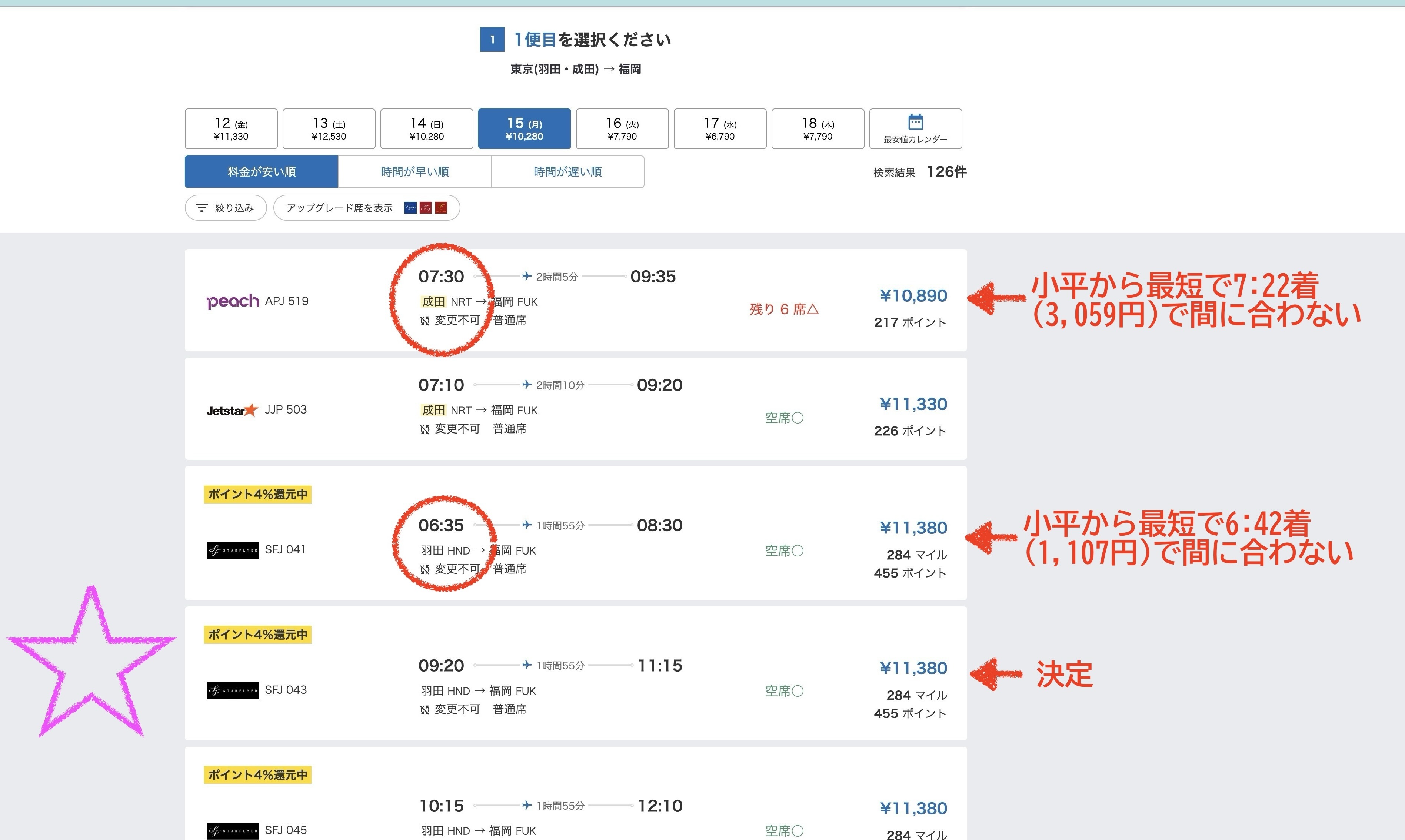Click the filter (絞り込み) icon button
Image resolution: width=1405 pixels, height=840 pixels.
tap(202, 208)
